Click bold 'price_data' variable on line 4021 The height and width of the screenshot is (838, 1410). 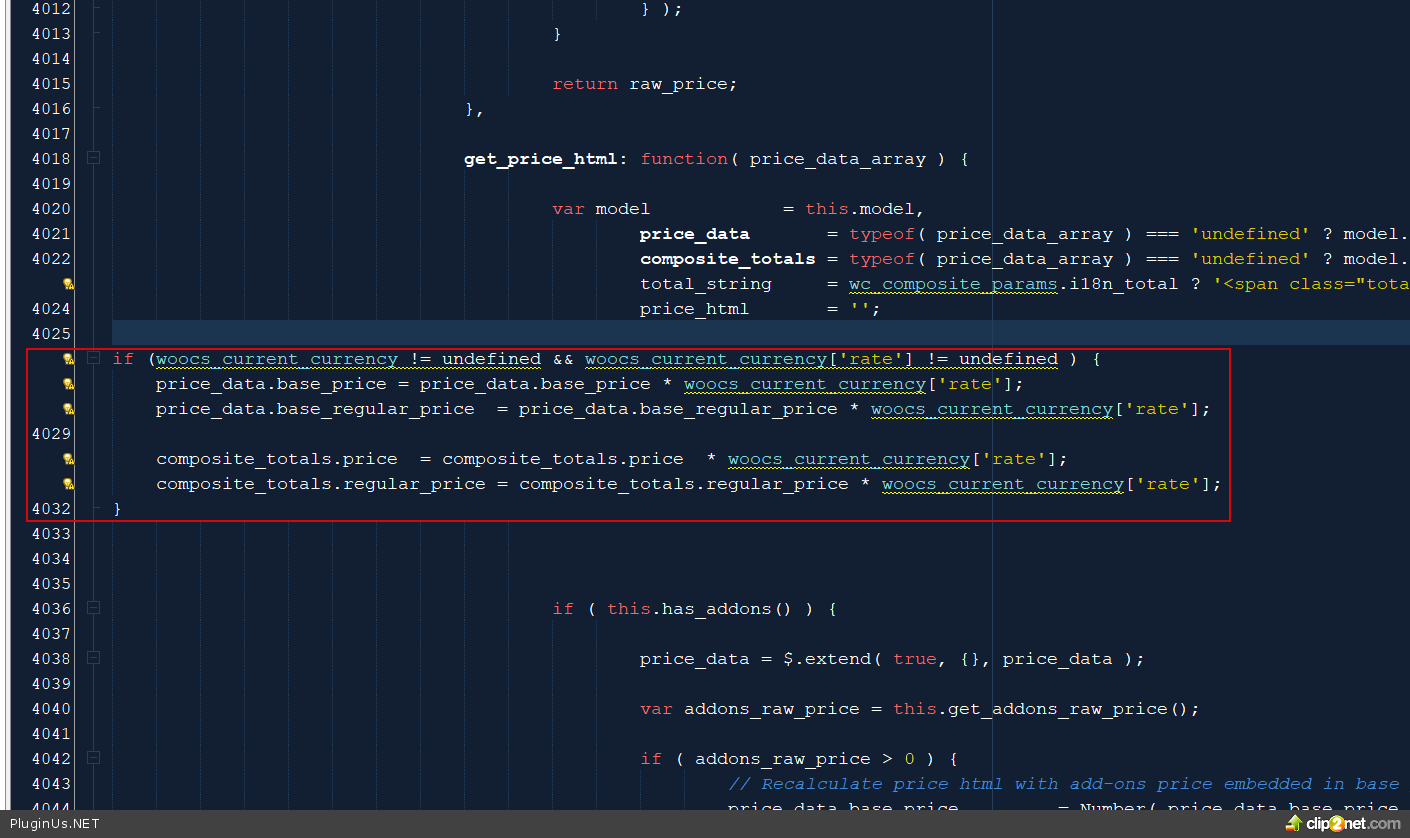(x=694, y=234)
